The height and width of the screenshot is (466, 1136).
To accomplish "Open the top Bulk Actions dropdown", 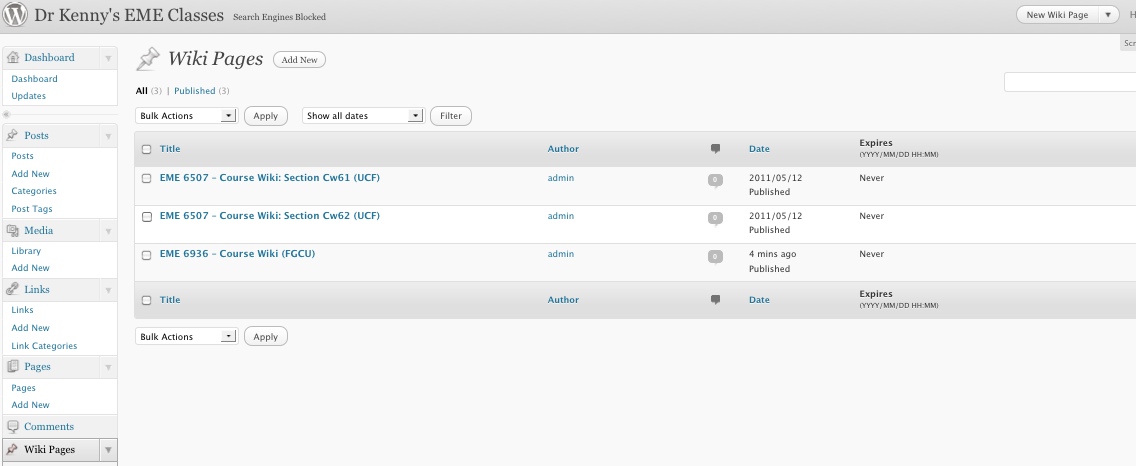I will (186, 116).
